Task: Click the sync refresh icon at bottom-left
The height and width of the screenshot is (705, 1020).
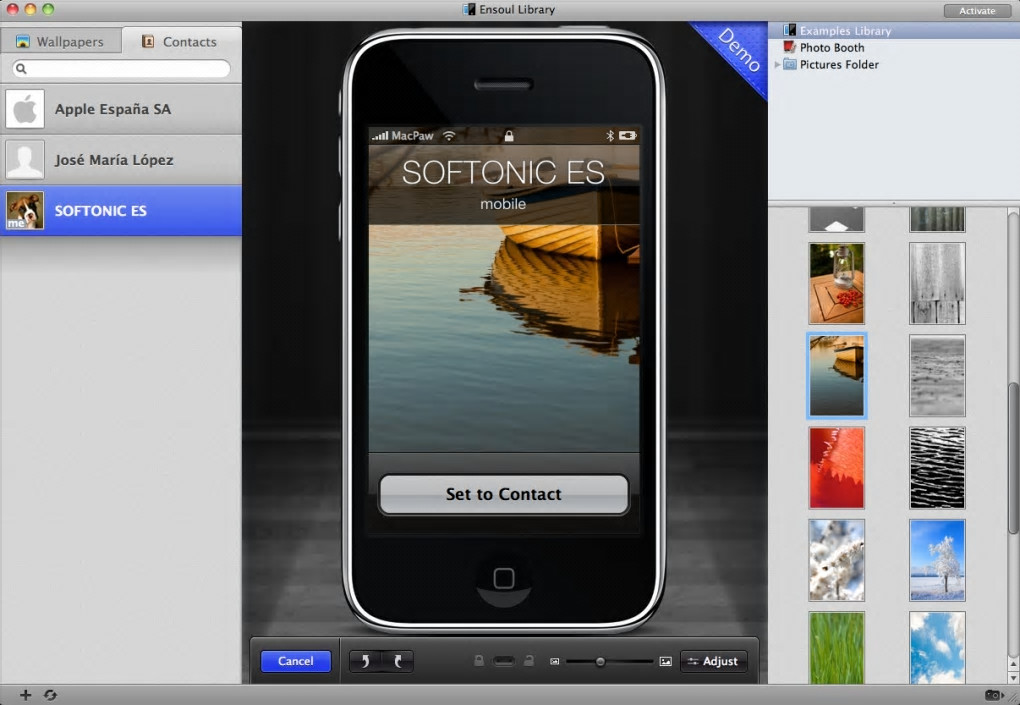Action: (50, 695)
